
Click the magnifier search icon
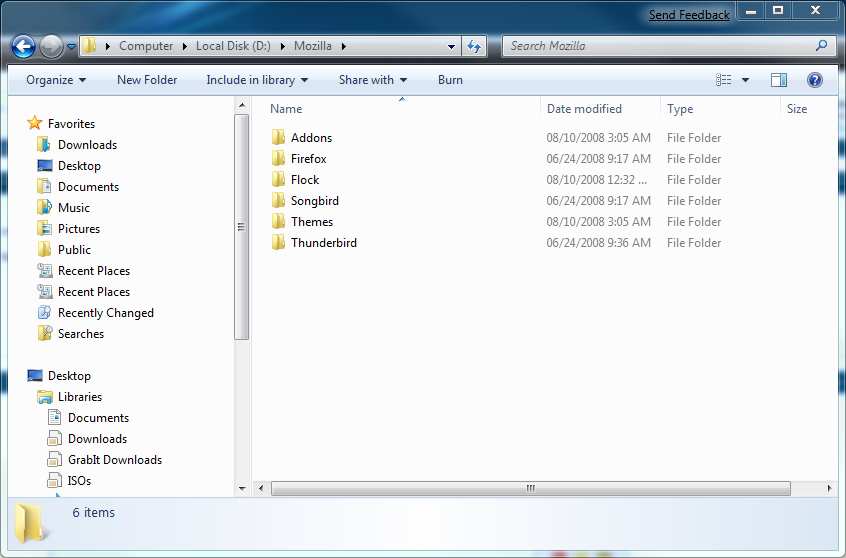(821, 46)
